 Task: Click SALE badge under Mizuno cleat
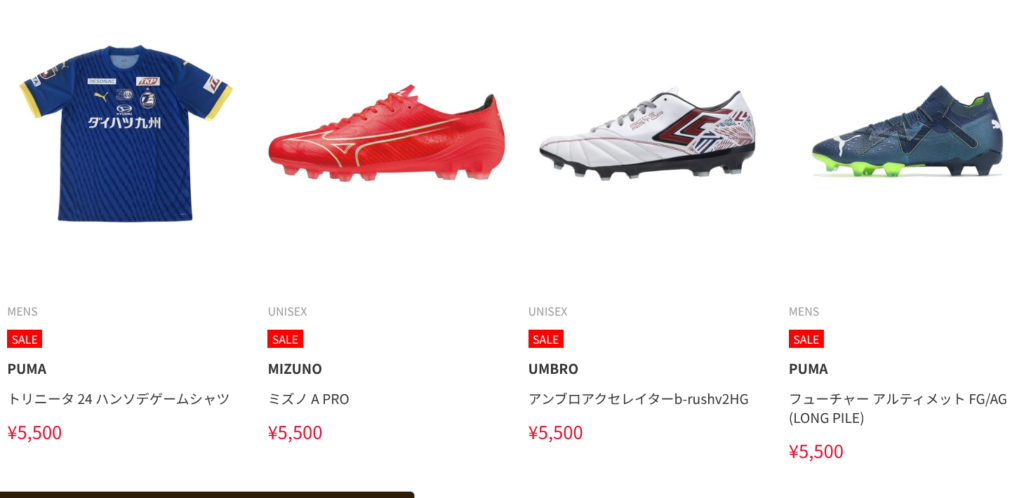click(x=285, y=339)
